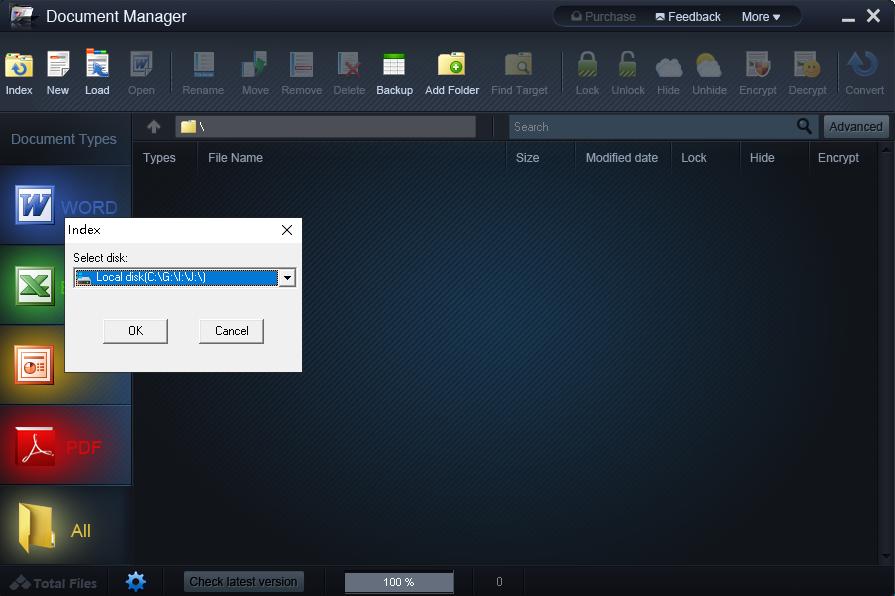The height and width of the screenshot is (596, 895).
Task: Click the Find Target icon
Action: pyautogui.click(x=519, y=73)
